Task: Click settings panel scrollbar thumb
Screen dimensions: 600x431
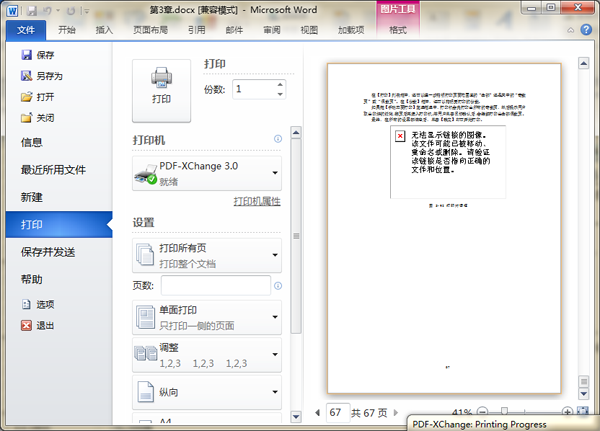Action: 296,236
